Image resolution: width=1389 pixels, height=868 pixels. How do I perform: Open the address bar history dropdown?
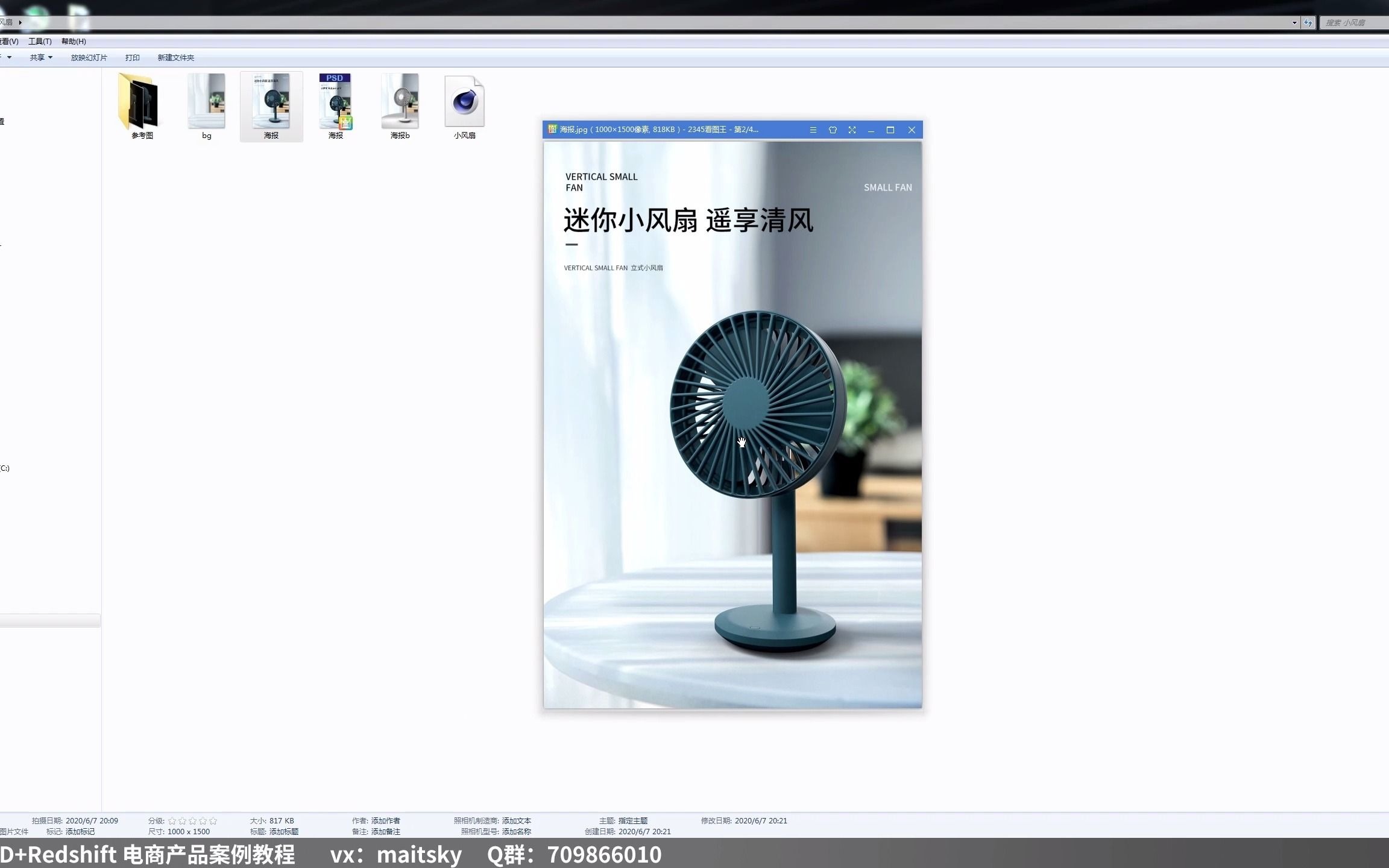point(1294,23)
